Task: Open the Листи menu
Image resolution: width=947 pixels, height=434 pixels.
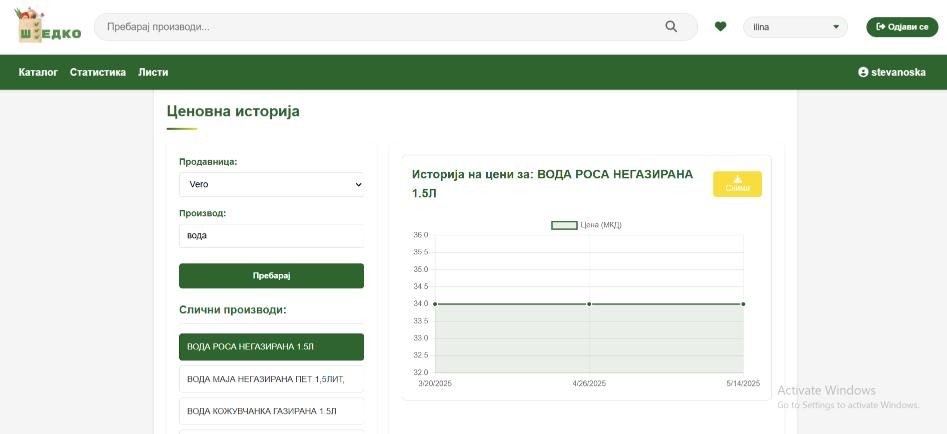Action: click(x=153, y=72)
